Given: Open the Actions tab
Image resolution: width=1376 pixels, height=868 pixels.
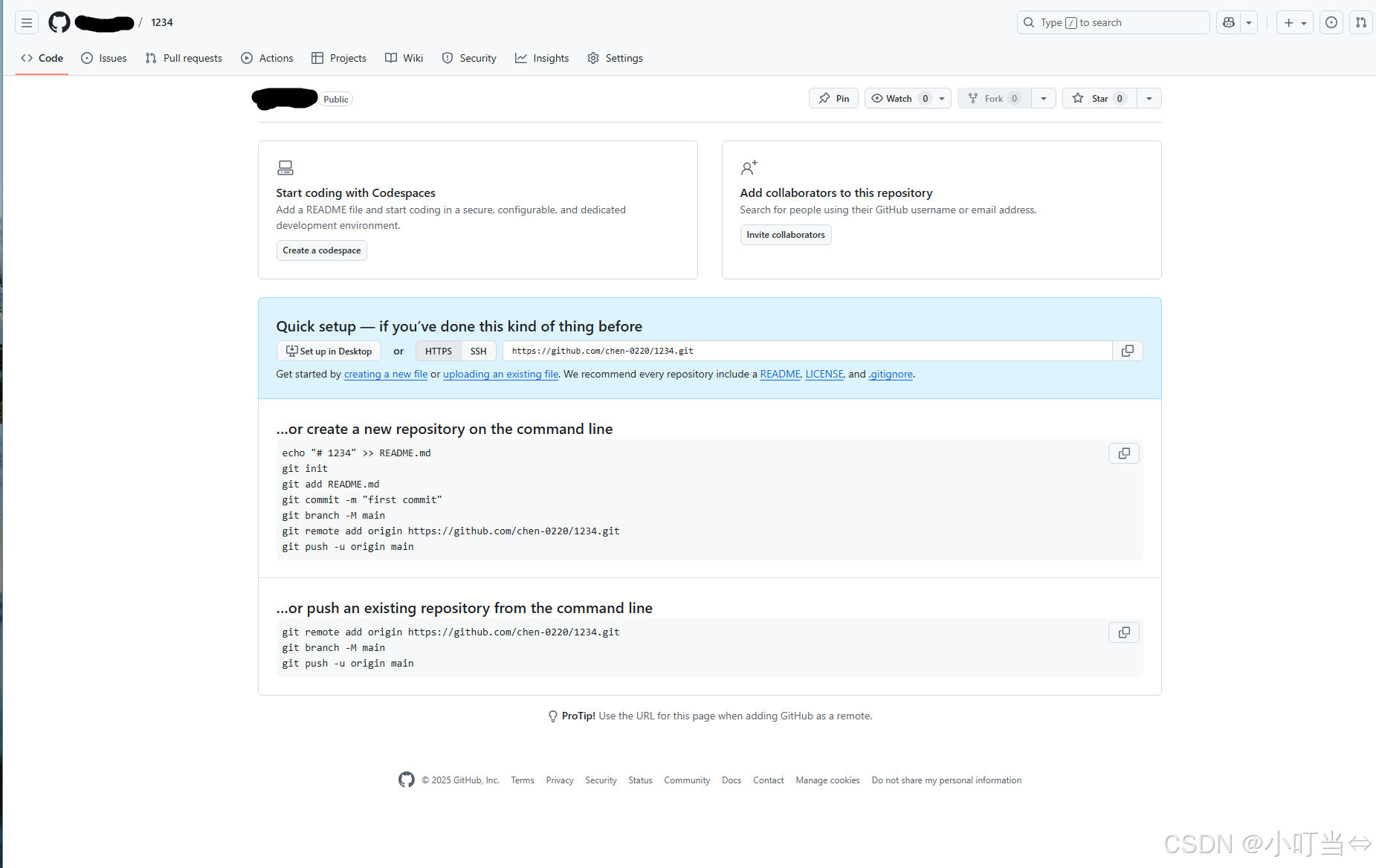Looking at the screenshot, I should click(268, 58).
